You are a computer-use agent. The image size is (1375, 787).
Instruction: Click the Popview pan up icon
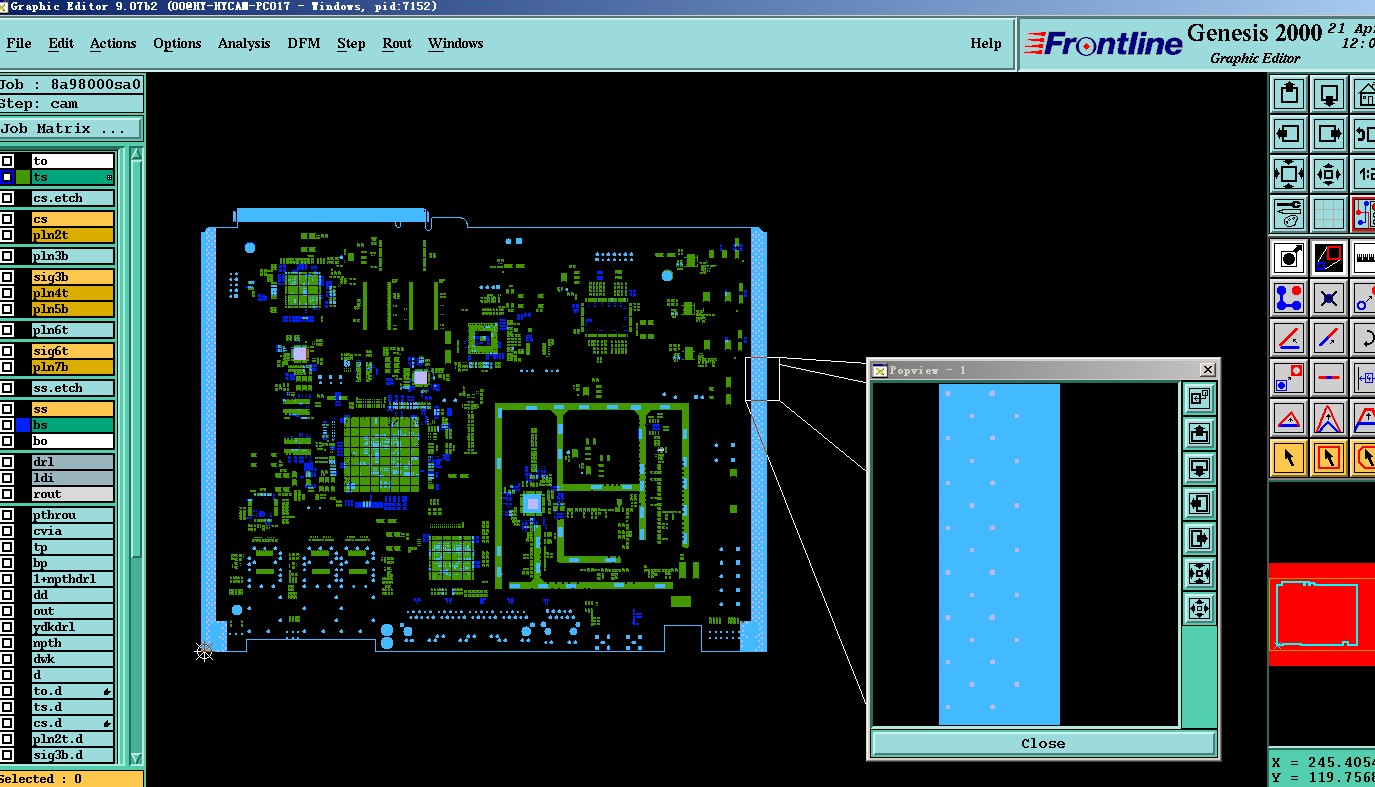click(1199, 434)
